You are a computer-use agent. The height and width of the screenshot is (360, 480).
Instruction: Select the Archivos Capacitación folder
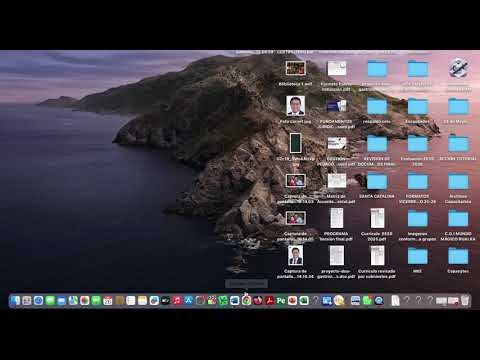(x=458, y=182)
